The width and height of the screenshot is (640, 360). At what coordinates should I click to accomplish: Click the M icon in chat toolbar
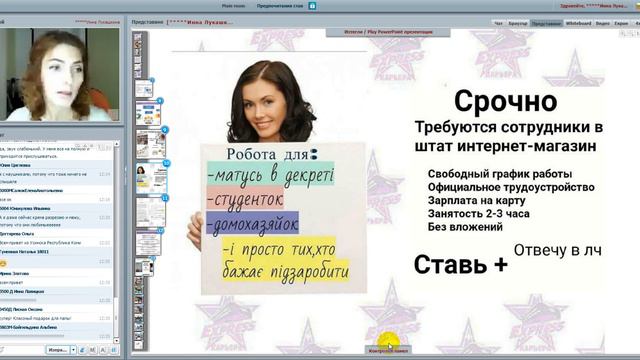(x=93, y=350)
